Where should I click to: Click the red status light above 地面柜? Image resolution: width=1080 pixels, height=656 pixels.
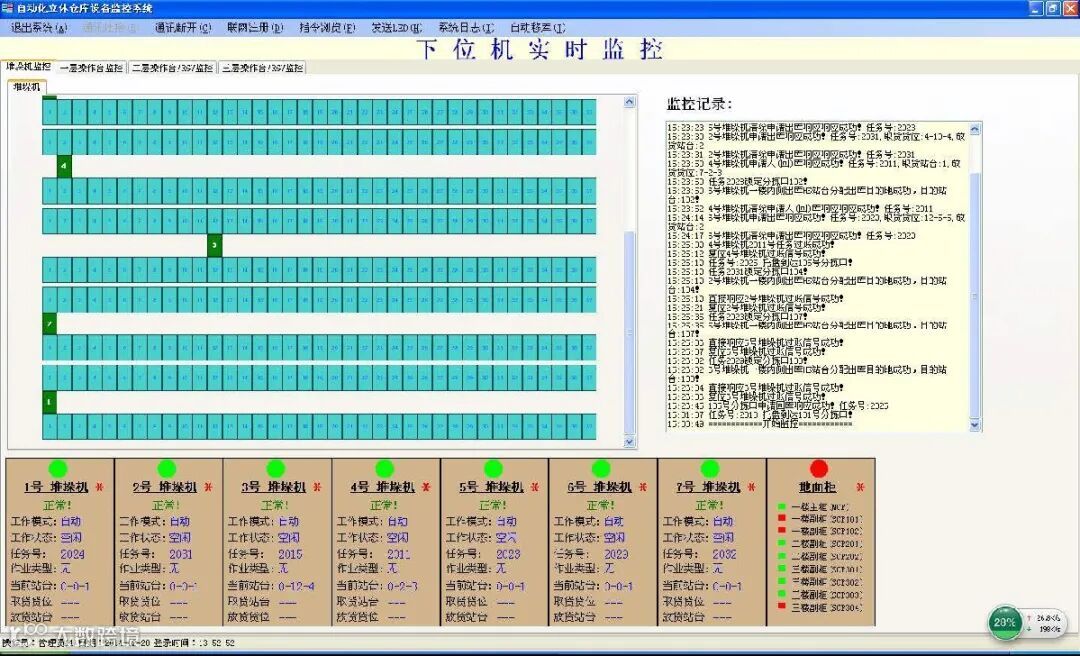click(x=819, y=469)
